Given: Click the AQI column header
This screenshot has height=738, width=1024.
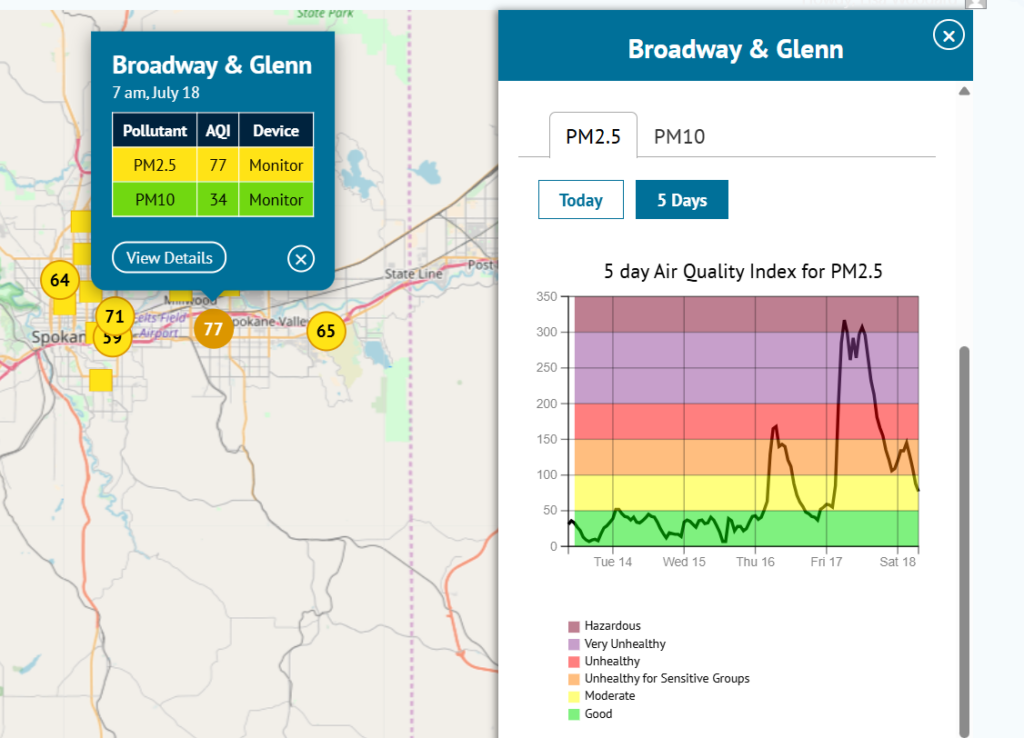Looking at the screenshot, I should click(218, 131).
